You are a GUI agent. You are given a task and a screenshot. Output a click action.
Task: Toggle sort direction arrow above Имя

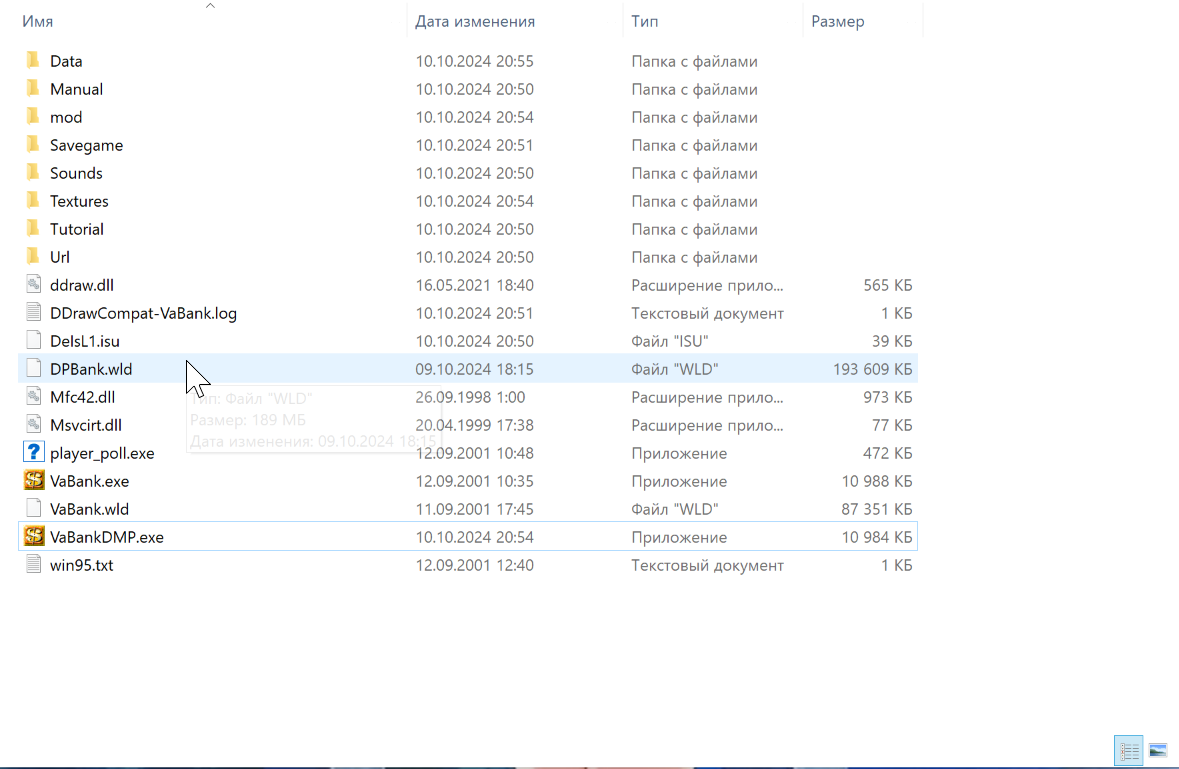point(211,5)
